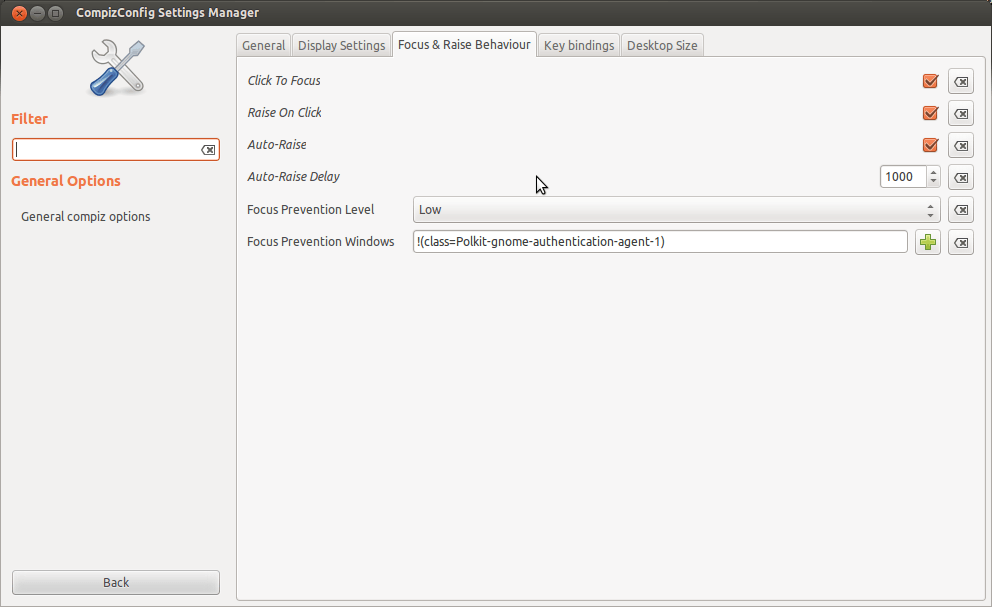Open the Display Settings tab
The width and height of the screenshot is (992, 607).
342,46
